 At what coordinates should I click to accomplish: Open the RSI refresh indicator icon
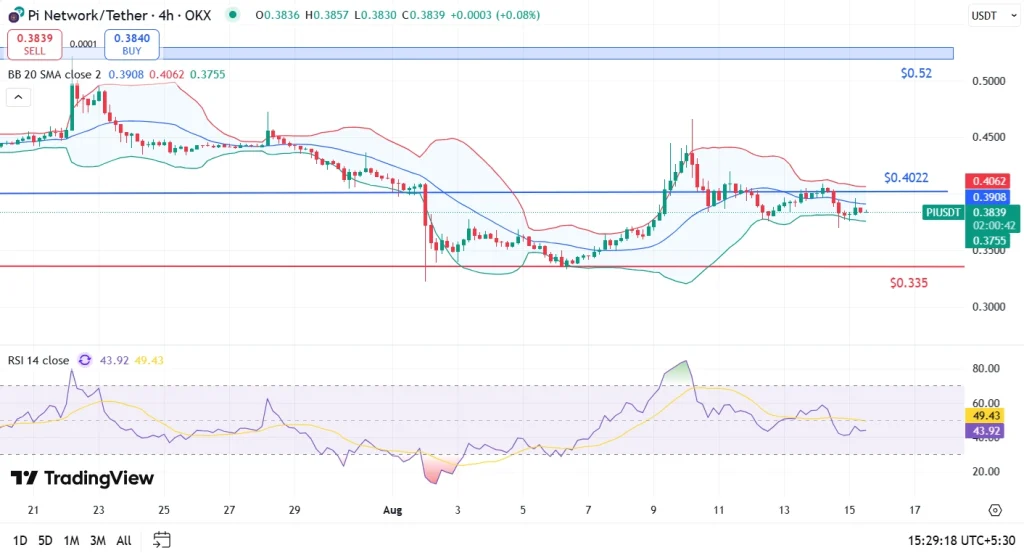[x=85, y=360]
